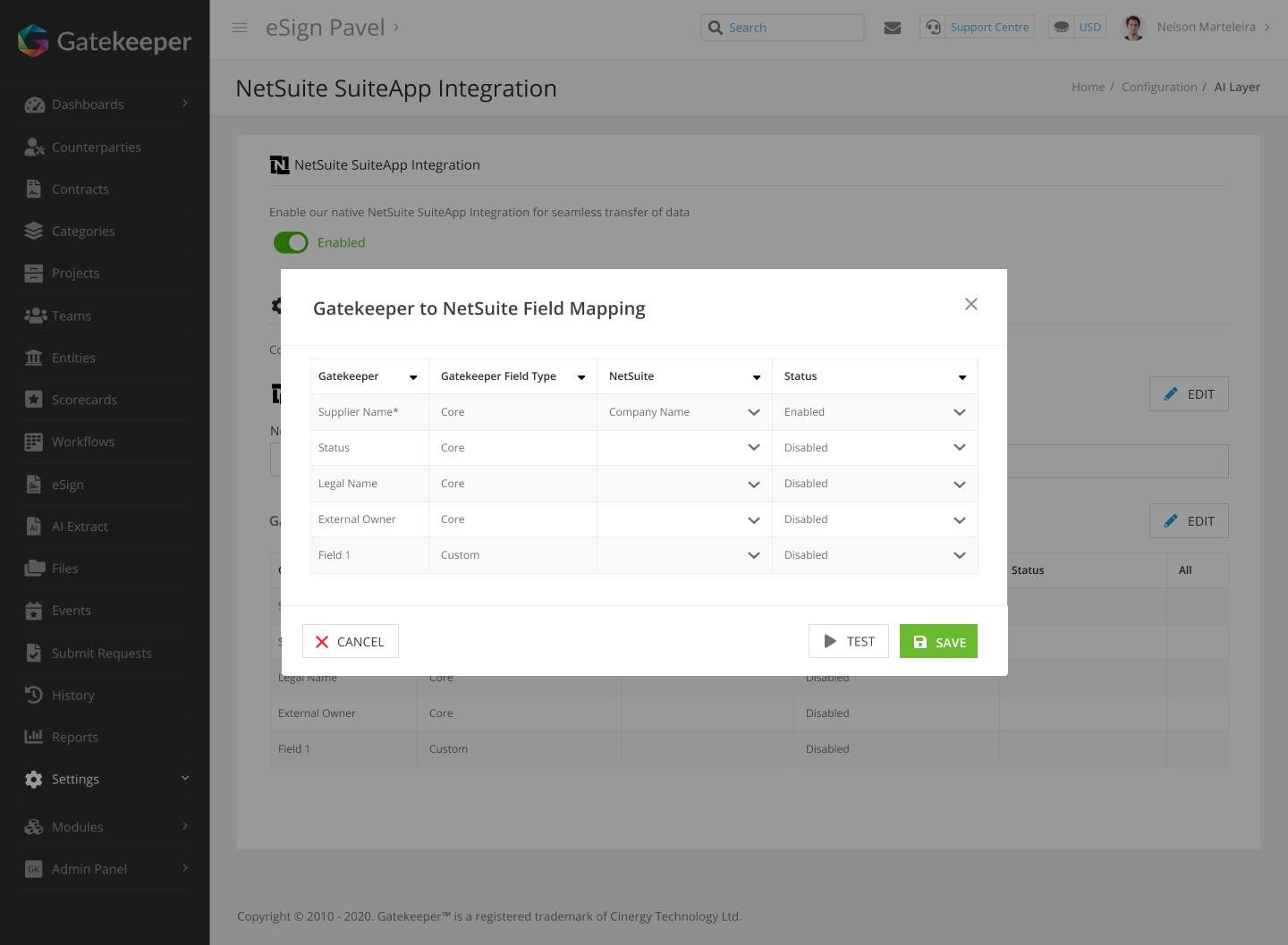1288x945 pixels.
Task: Click the Files folder icon
Action: [x=34, y=568]
